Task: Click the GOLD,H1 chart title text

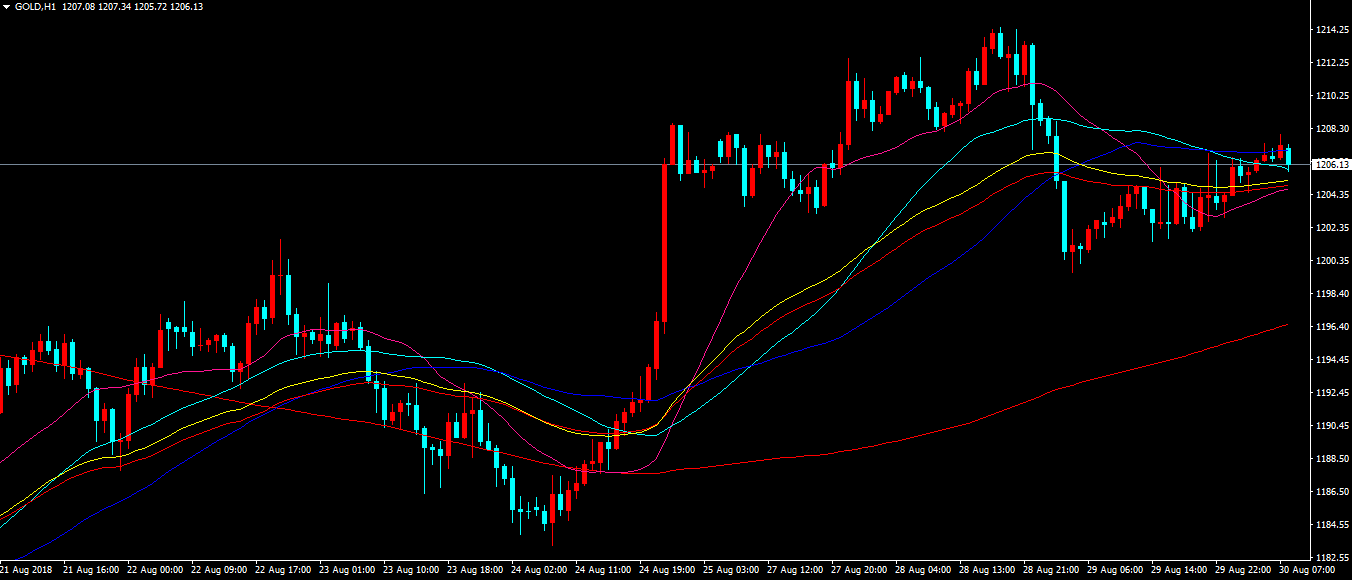Action: click(35, 7)
